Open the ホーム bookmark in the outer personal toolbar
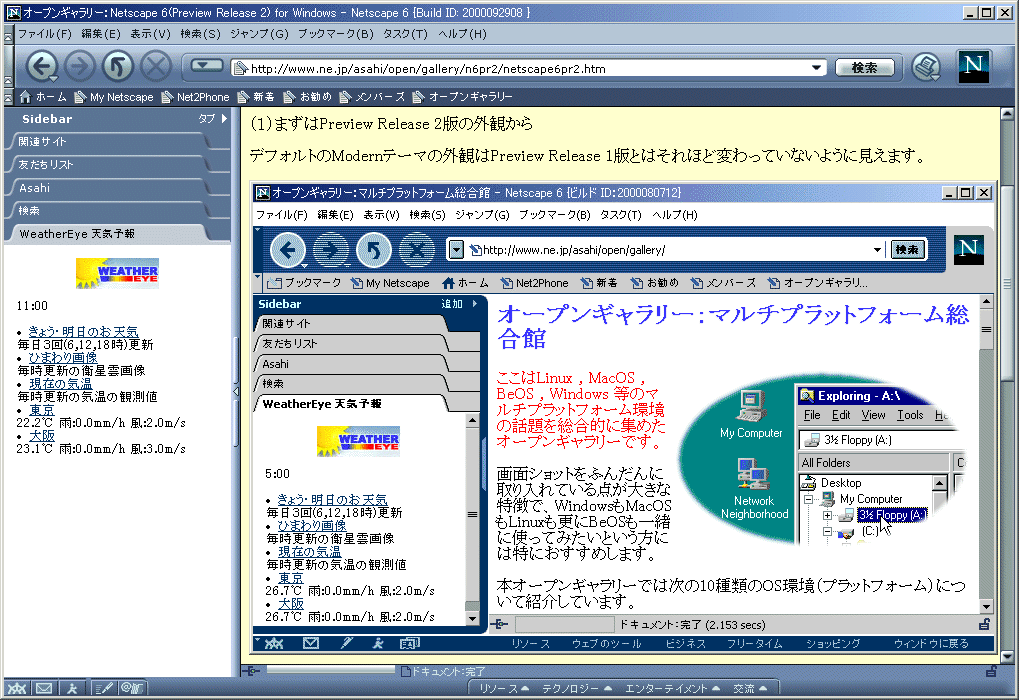The width and height of the screenshot is (1019, 700). [x=43, y=97]
